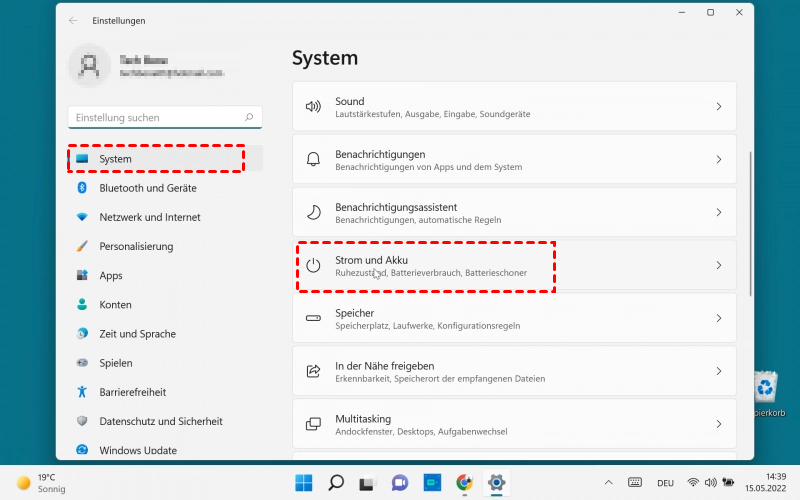The height and width of the screenshot is (500, 800).
Task: Select Personalisierung in the sidebar
Action: pyautogui.click(x=165, y=246)
